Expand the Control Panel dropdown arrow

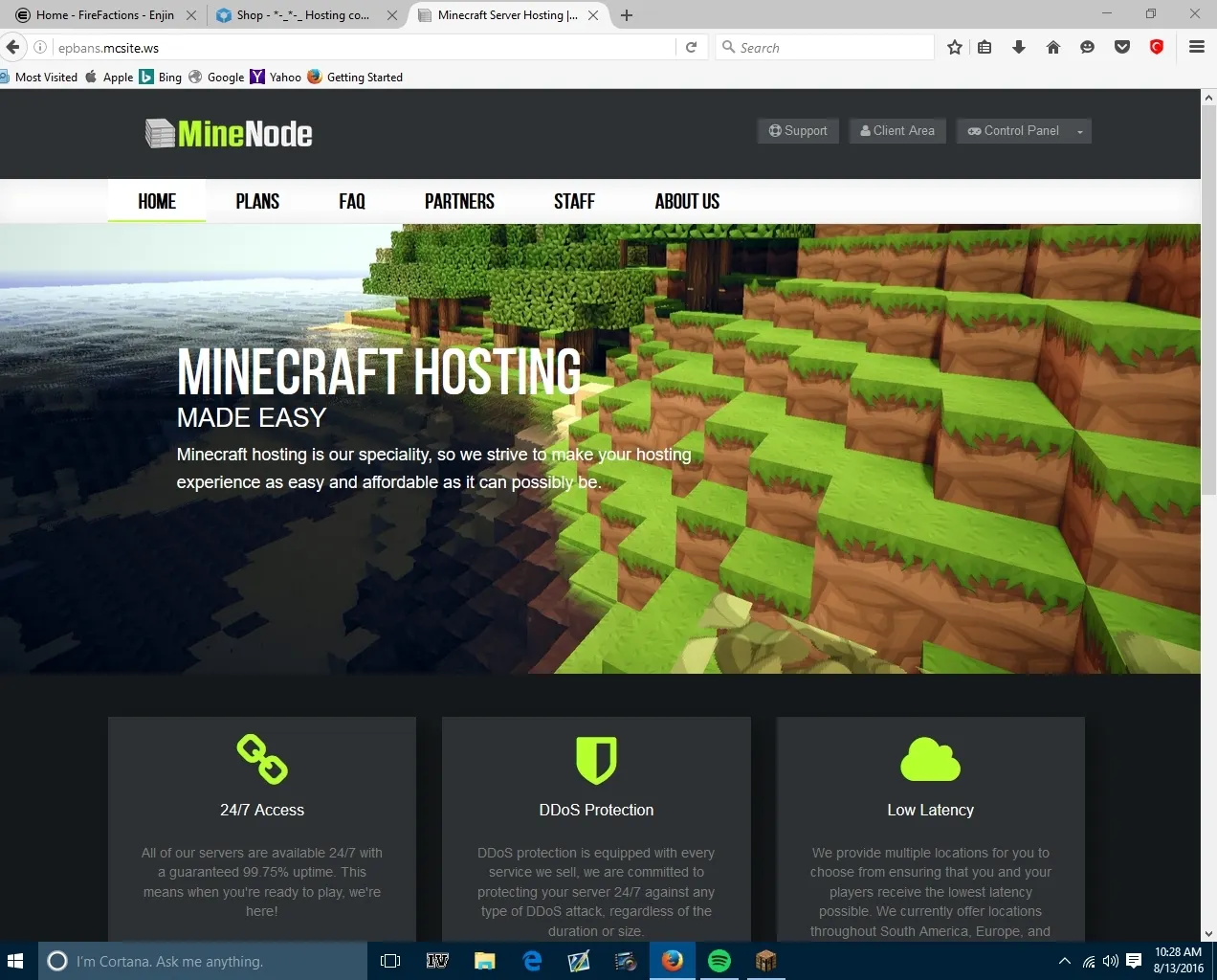point(1080,131)
